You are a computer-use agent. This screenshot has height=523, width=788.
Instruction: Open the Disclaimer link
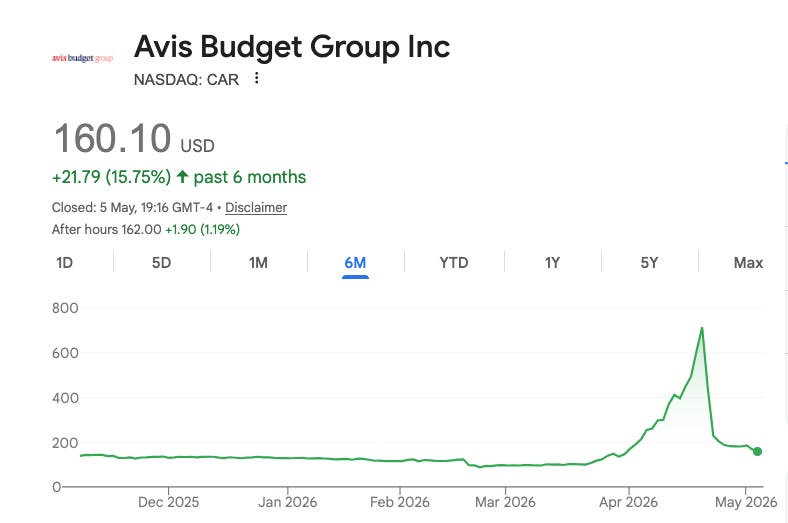tap(256, 207)
